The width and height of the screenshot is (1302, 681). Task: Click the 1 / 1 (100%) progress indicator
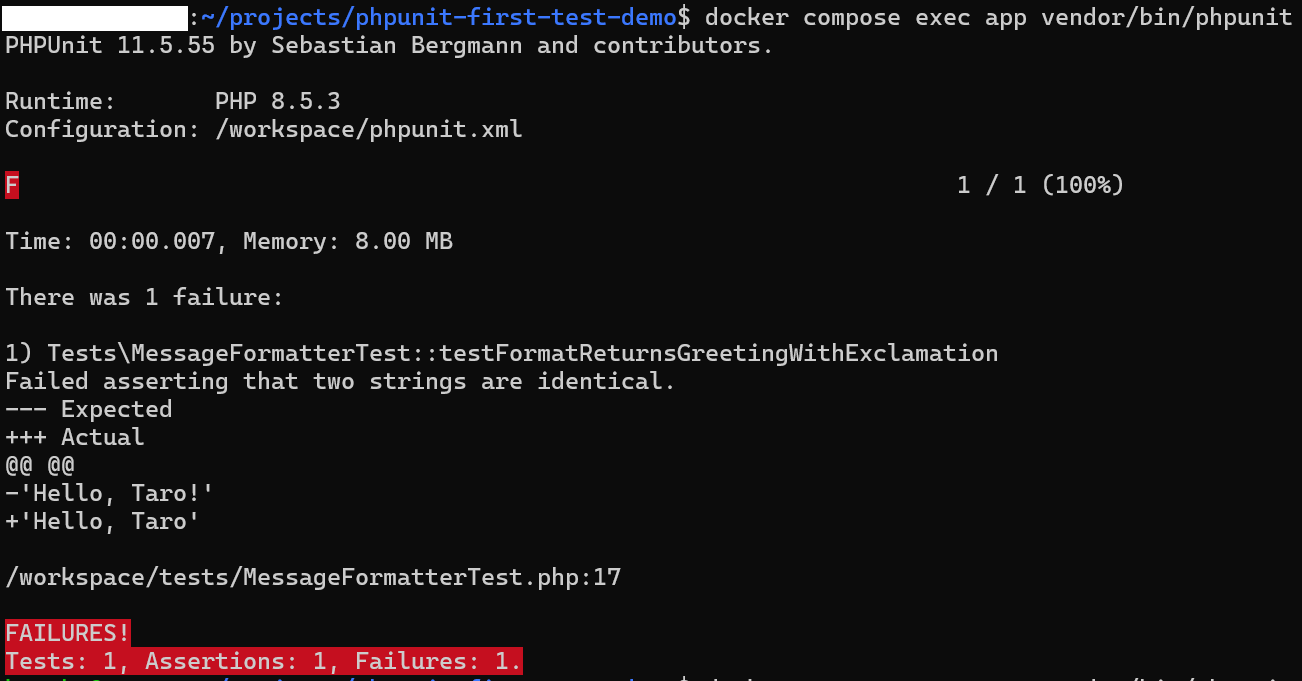click(x=1040, y=185)
